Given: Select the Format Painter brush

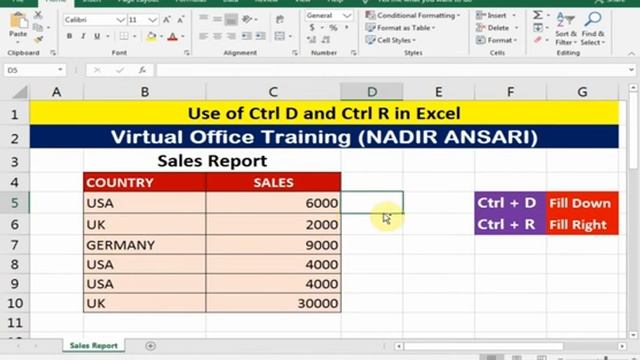Looking at the screenshot, I should (x=38, y=39).
